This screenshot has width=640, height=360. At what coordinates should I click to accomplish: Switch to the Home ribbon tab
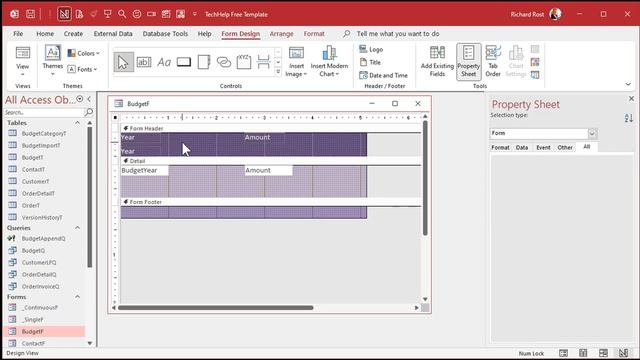click(45, 34)
